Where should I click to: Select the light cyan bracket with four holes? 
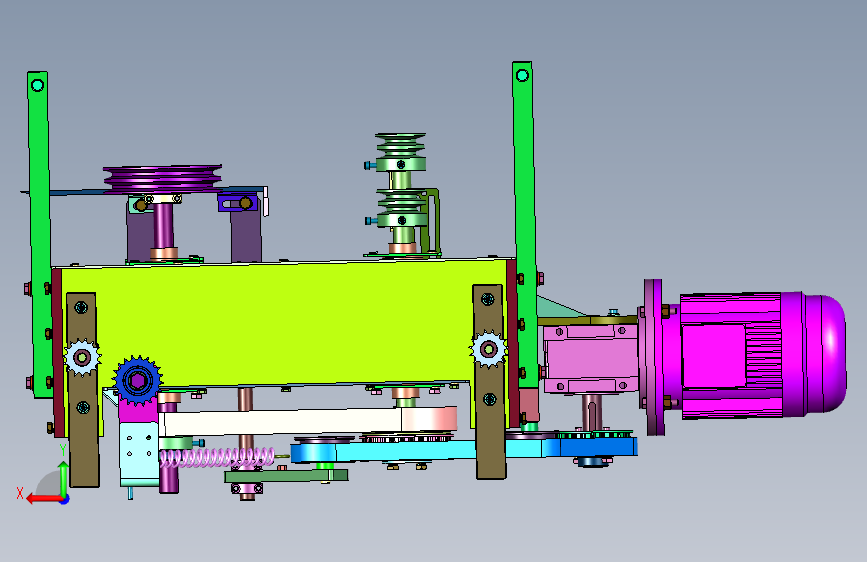tap(139, 454)
